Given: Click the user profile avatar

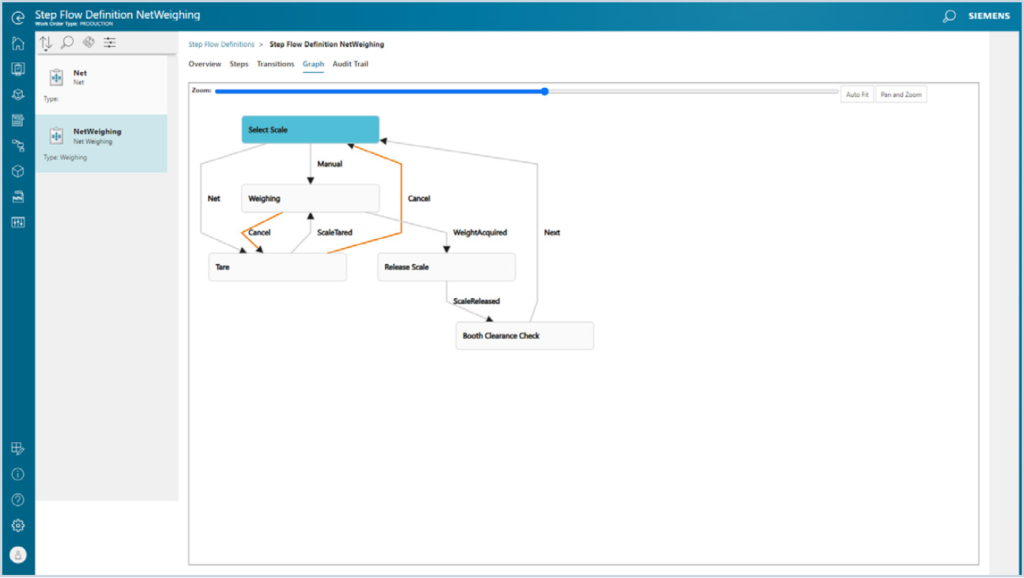Looking at the screenshot, I should click(17, 555).
